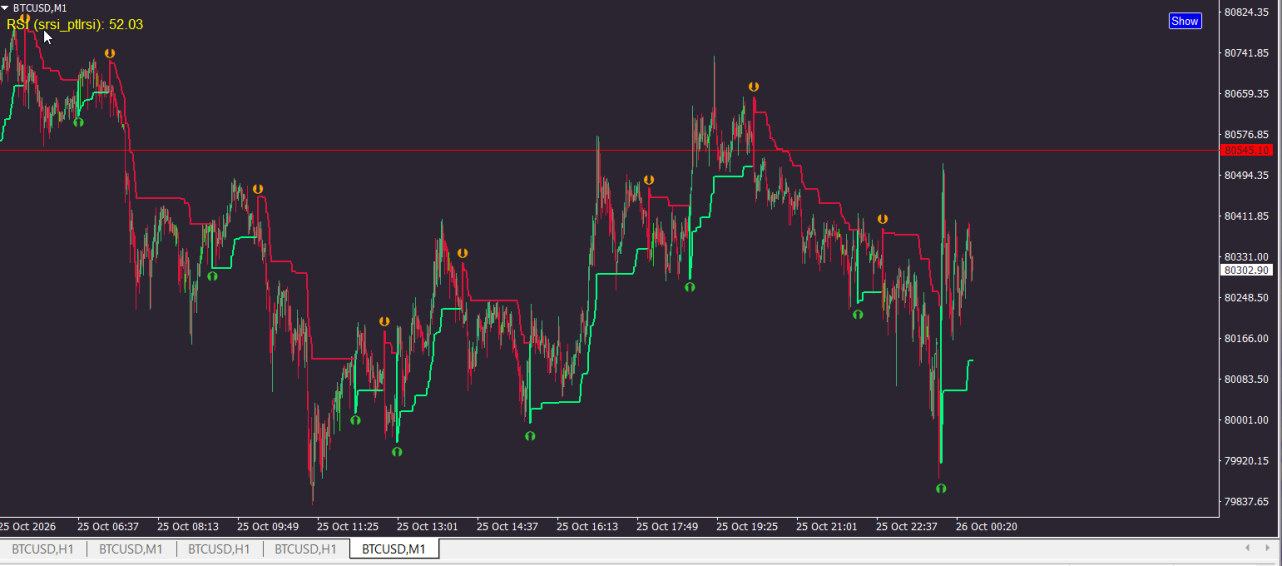Screen dimensions: 1282x566
Task: Click price axis value 80001.00
Action: [x=1247, y=420]
